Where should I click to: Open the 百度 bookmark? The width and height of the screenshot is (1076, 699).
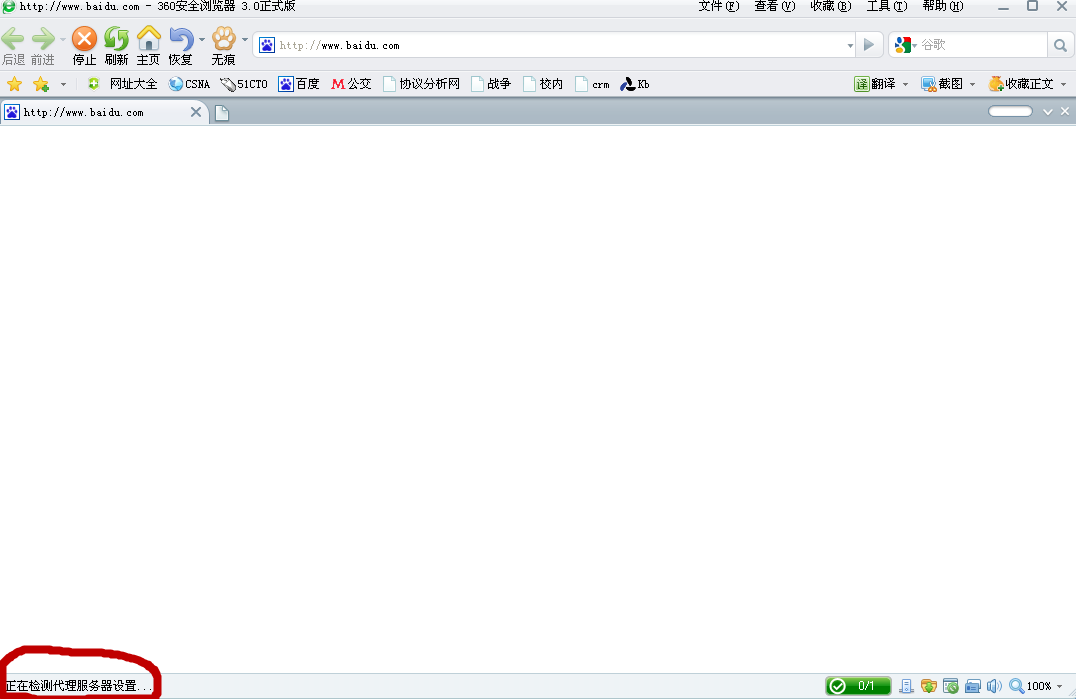point(299,84)
